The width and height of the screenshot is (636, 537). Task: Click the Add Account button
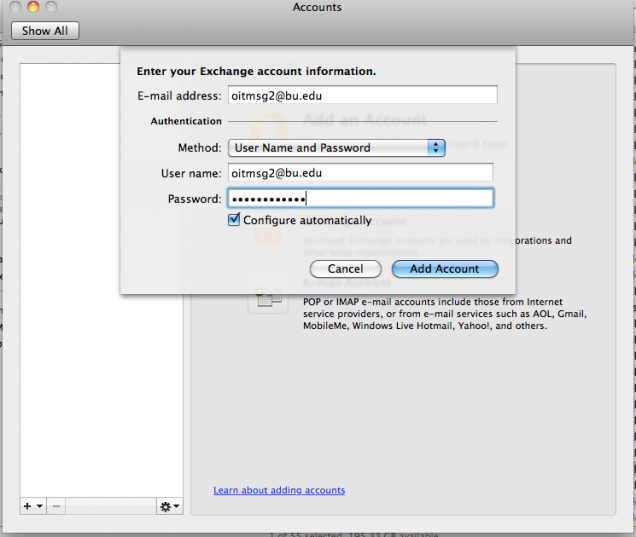pos(444,269)
